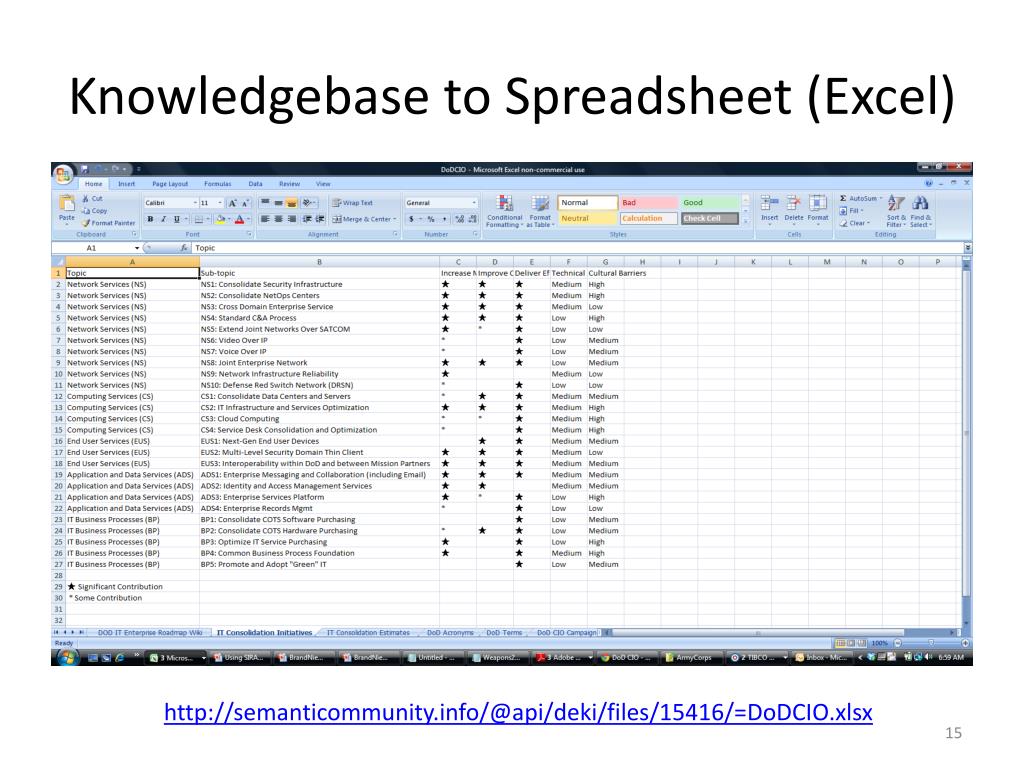Click the Top Align icon
The height and width of the screenshot is (768, 1024).
pyautogui.click(x=265, y=203)
